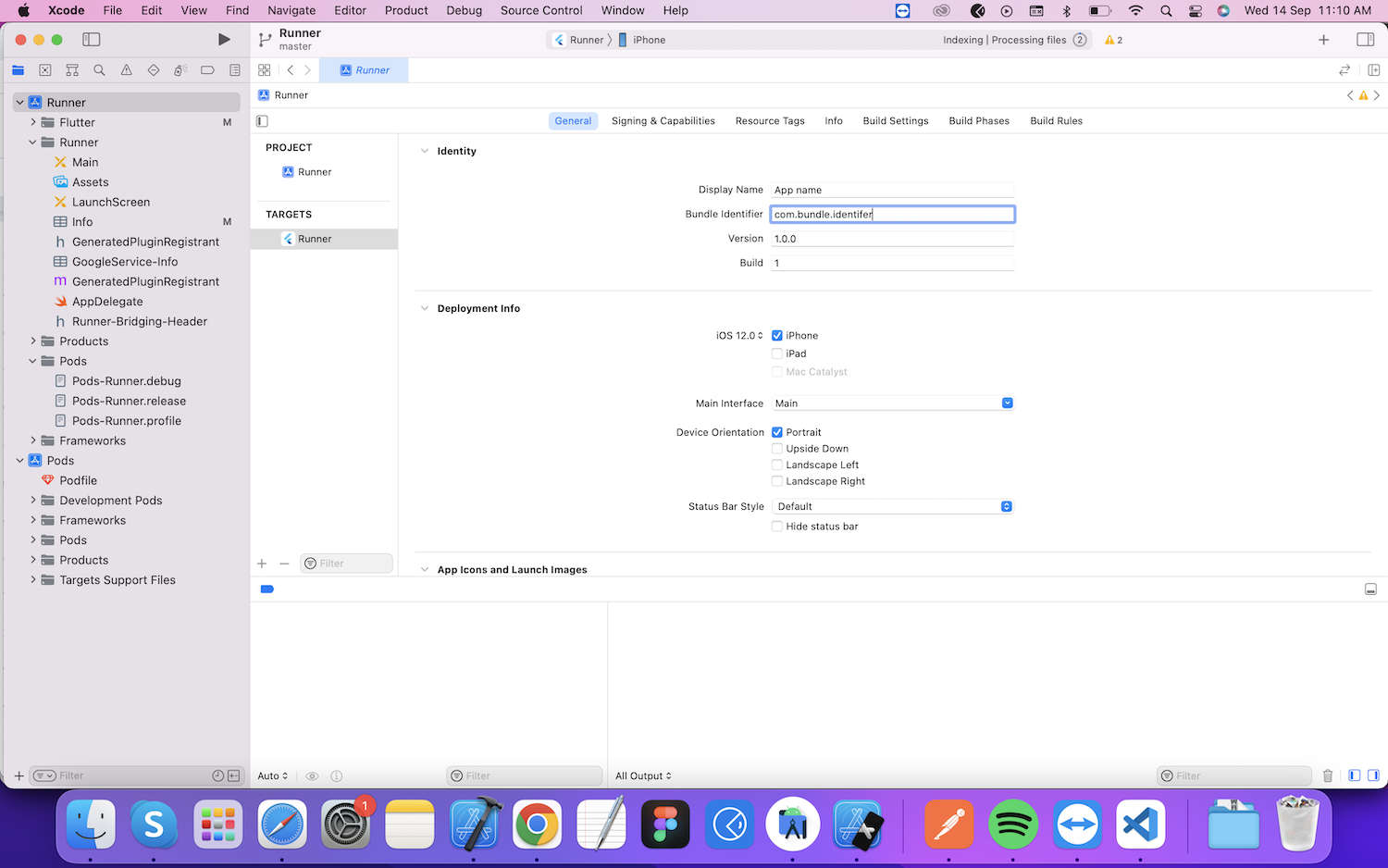Open the Status Bar Style dropdown
This screenshot has height=868, width=1388.
(893, 506)
